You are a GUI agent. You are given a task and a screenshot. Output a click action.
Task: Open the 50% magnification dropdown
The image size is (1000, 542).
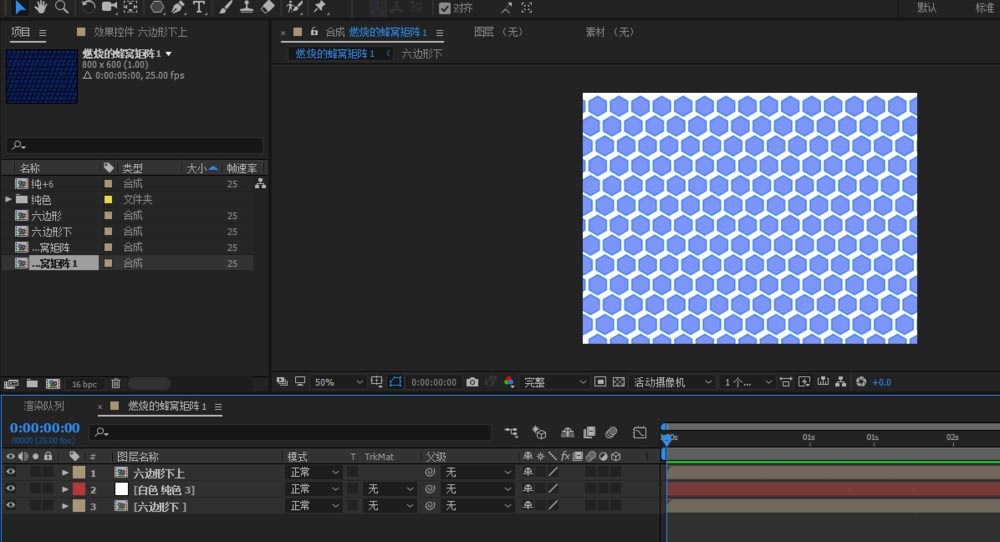point(338,382)
